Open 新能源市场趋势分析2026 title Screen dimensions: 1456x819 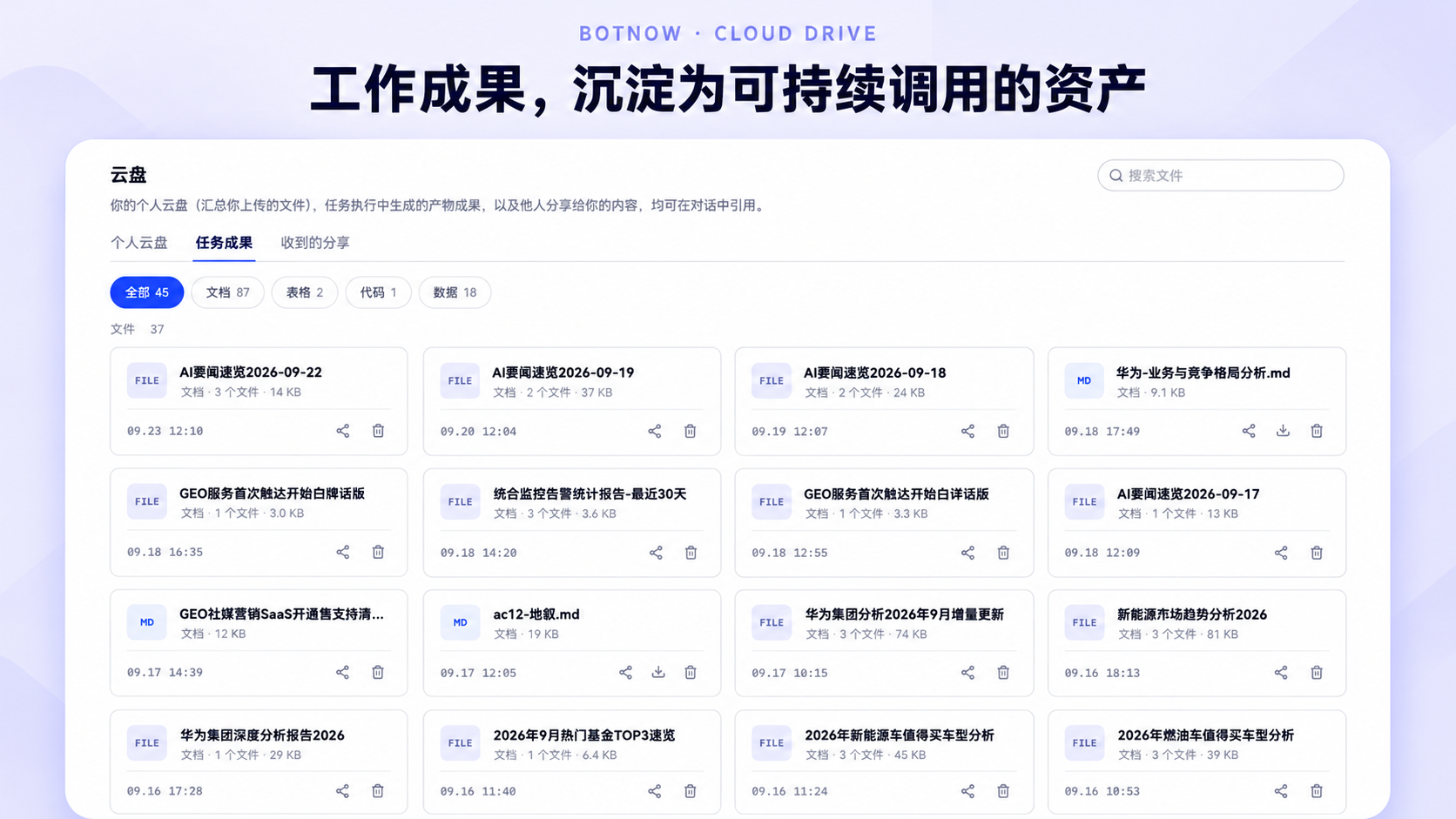(1192, 614)
